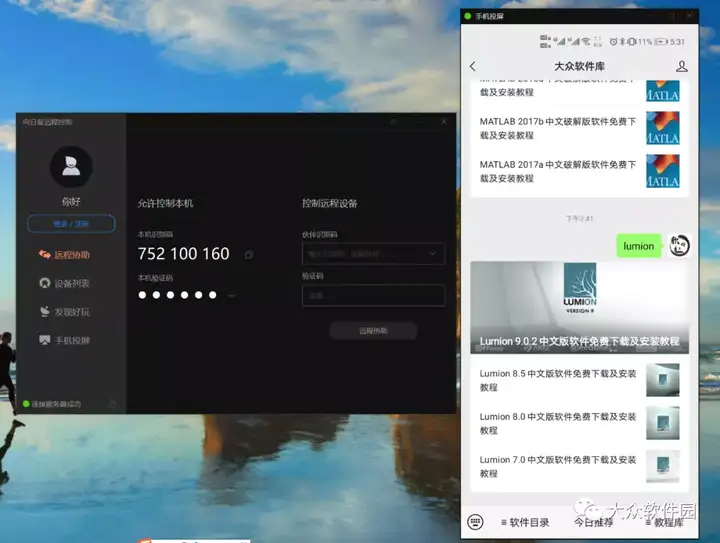The height and width of the screenshot is (543, 720).
Task: Open 手机投屏 in the Sunlogin sidebar
Action: pyautogui.click(x=64, y=340)
